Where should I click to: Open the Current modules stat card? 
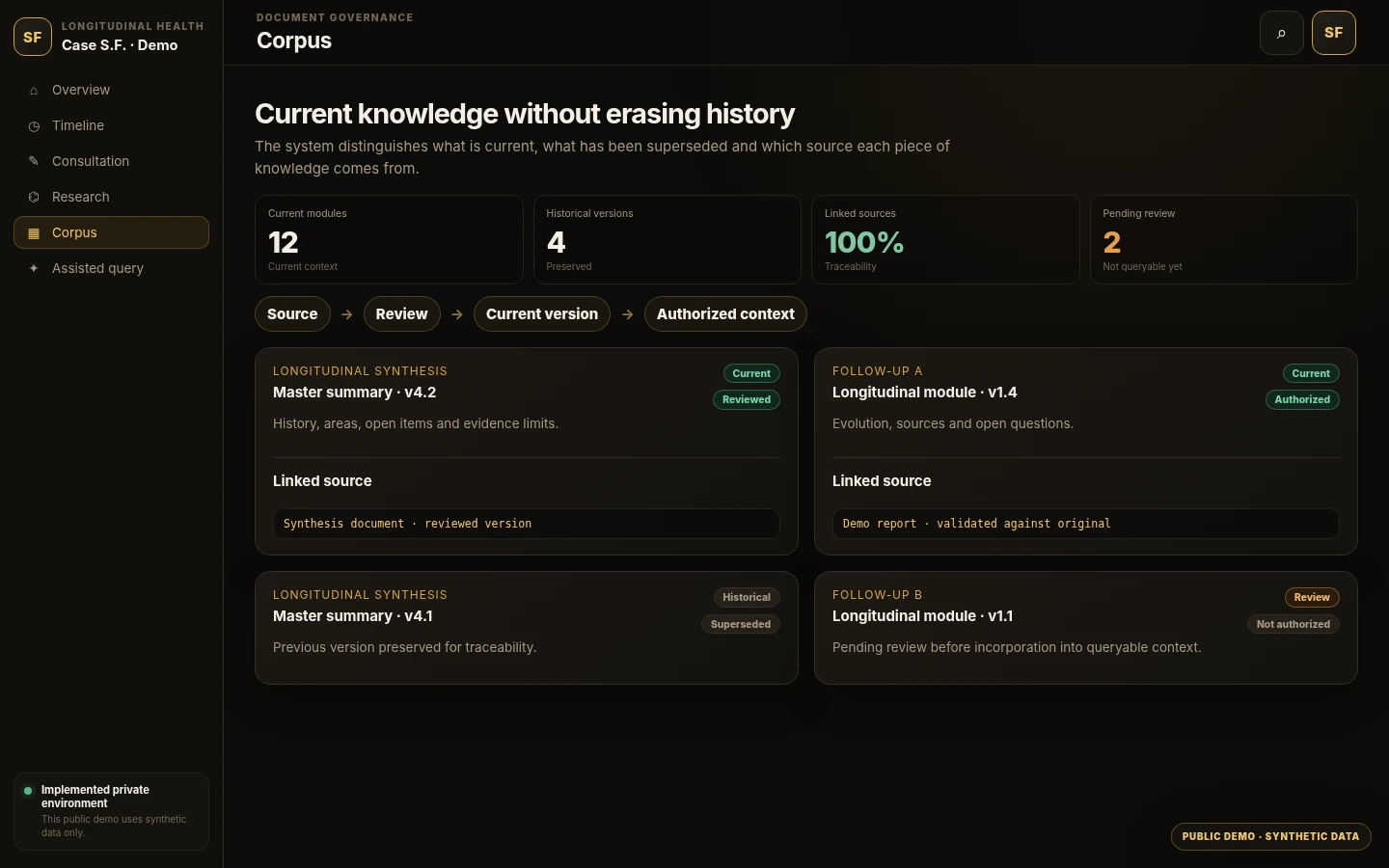coord(389,240)
